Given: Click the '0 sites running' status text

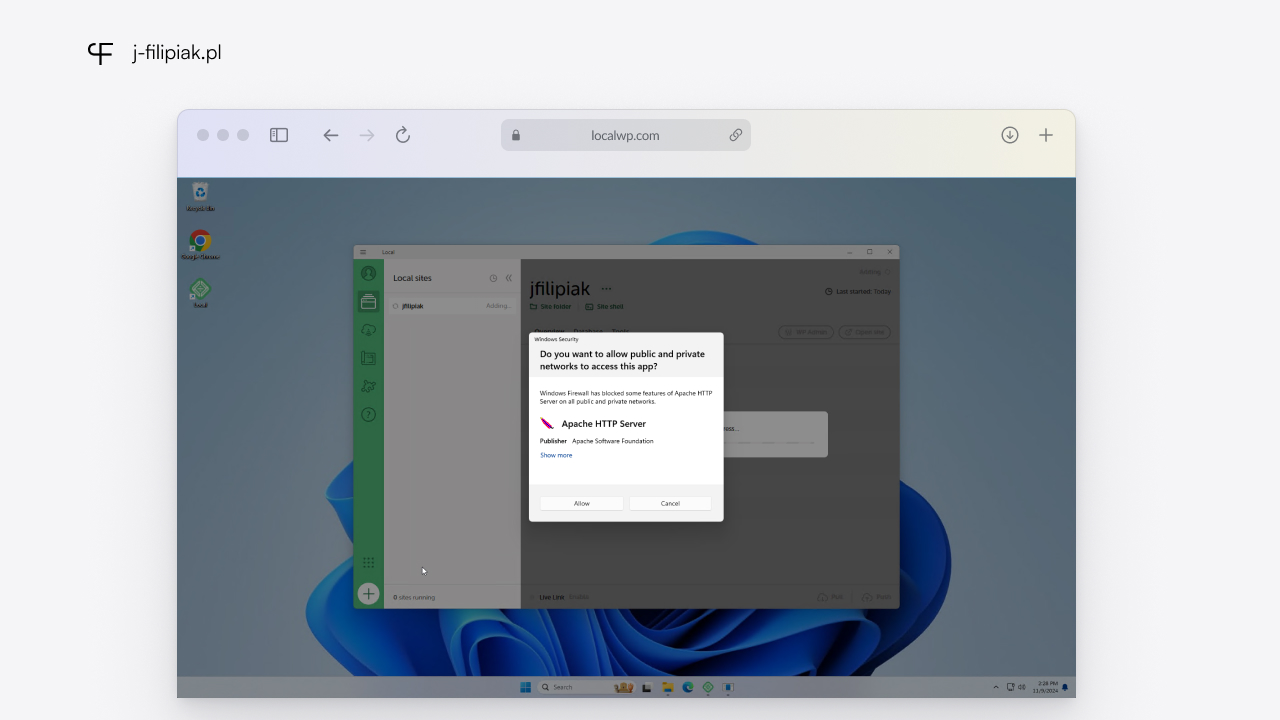Looking at the screenshot, I should [x=414, y=597].
